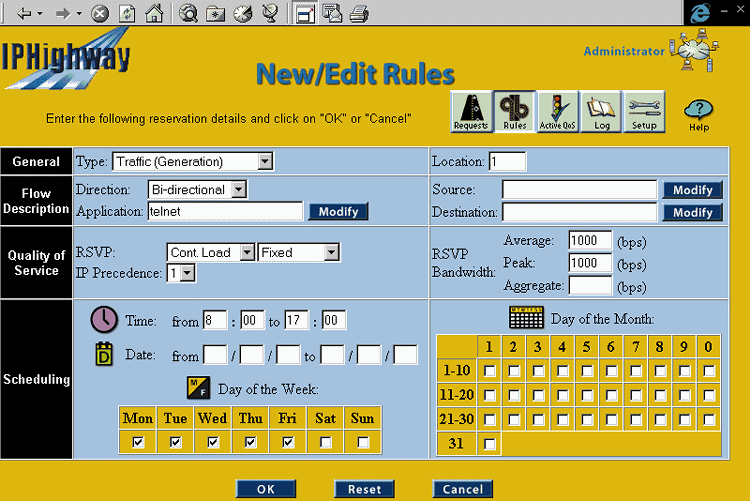Go to the Home page icon

[154, 13]
